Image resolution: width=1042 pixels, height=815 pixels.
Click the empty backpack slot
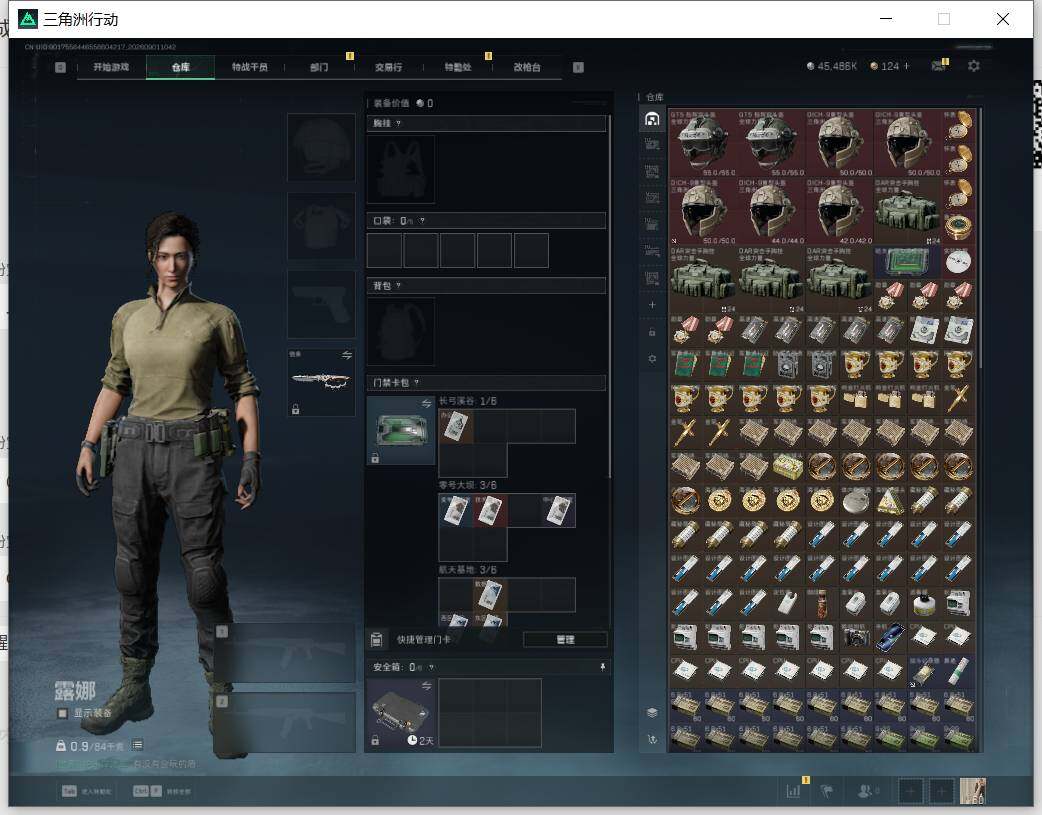(x=401, y=331)
